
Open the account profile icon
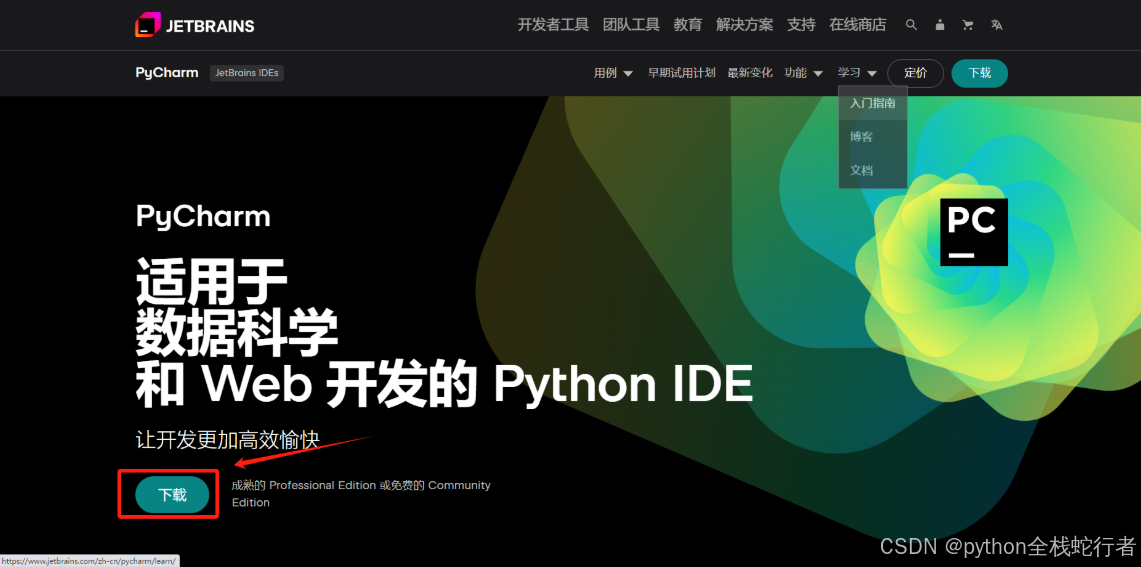pyautogui.click(x=939, y=25)
